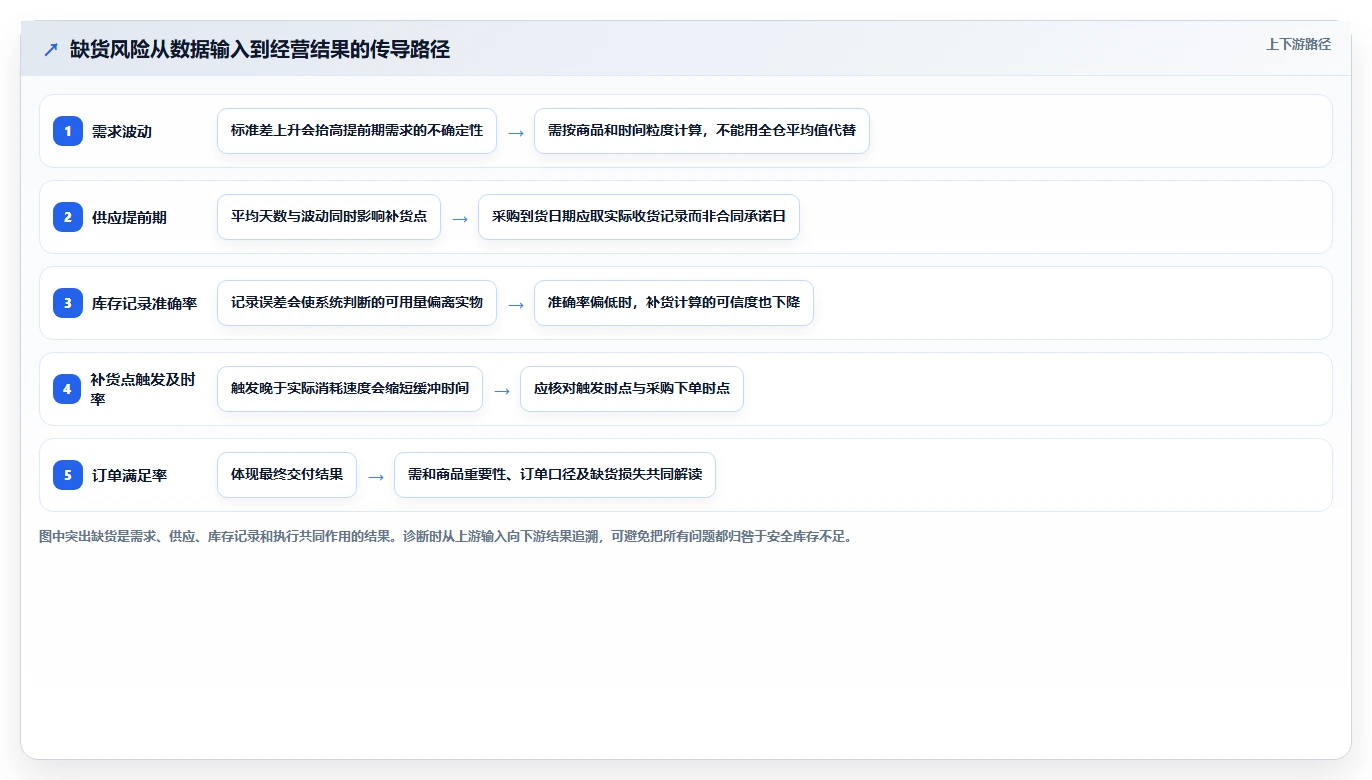Click the 需求波动 row label
Image resolution: width=1372 pixels, height=780 pixels.
click(x=122, y=132)
